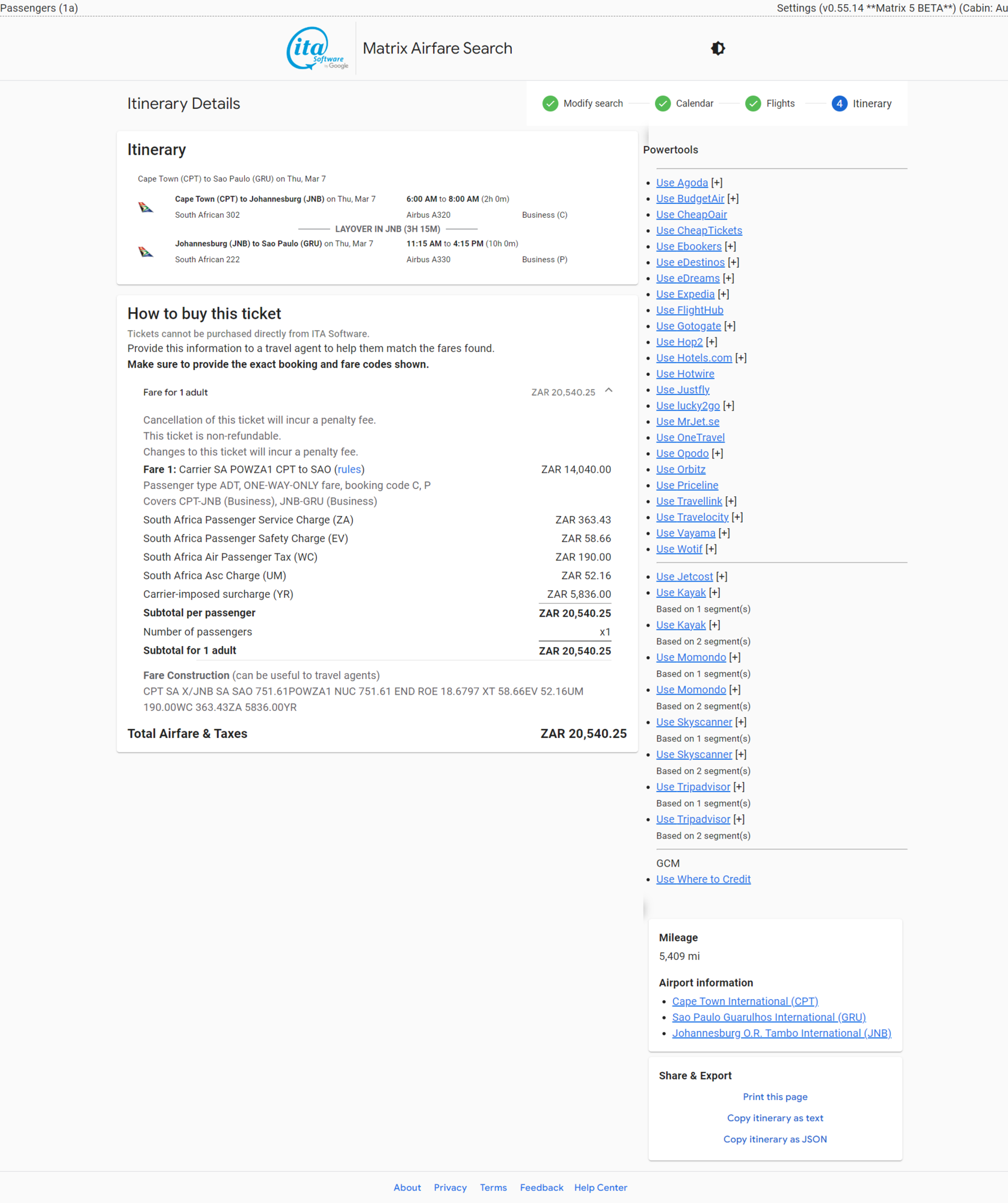Click the South African Airways logo on flight 302
The image size is (1008, 1203).
point(146,207)
